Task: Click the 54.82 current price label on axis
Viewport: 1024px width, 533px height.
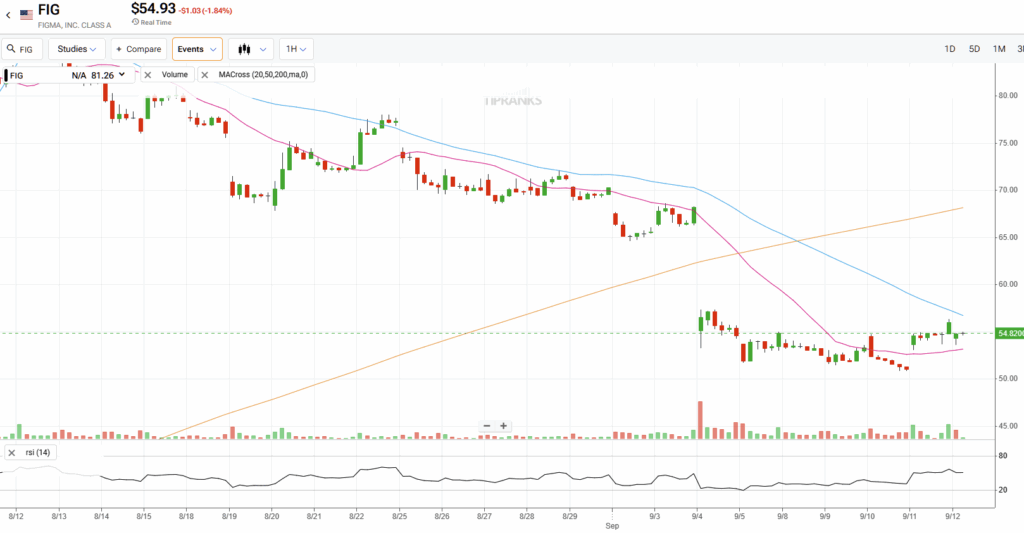Action: click(1009, 334)
